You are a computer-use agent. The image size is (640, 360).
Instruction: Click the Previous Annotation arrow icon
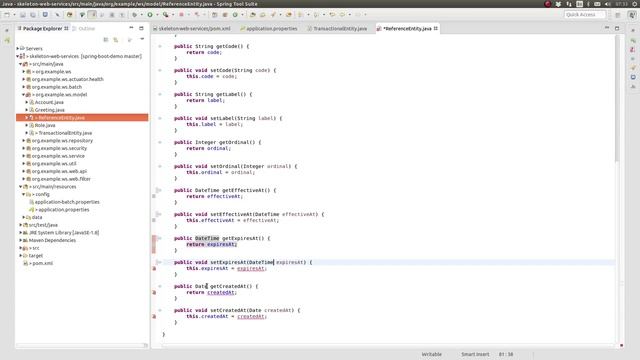point(316,15)
